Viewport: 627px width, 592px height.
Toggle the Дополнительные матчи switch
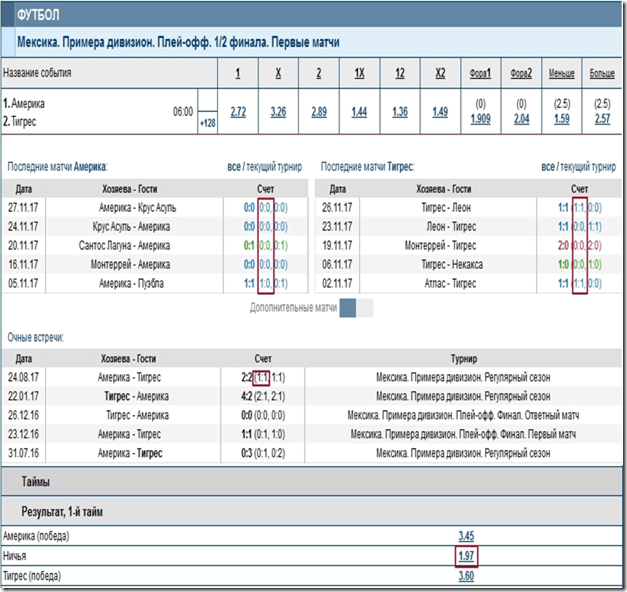356,309
